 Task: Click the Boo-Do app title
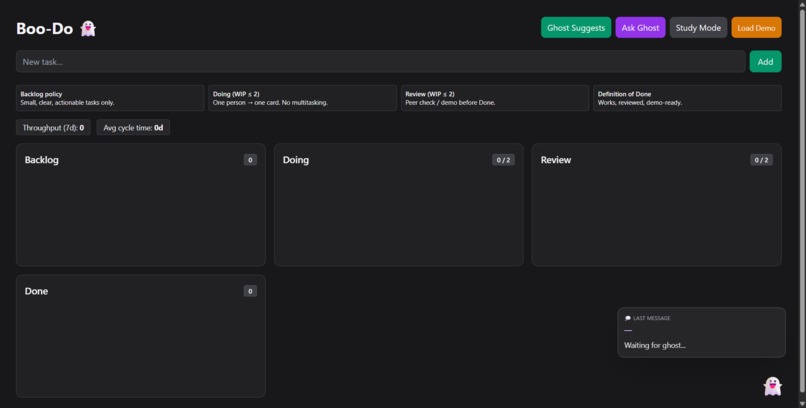point(45,28)
